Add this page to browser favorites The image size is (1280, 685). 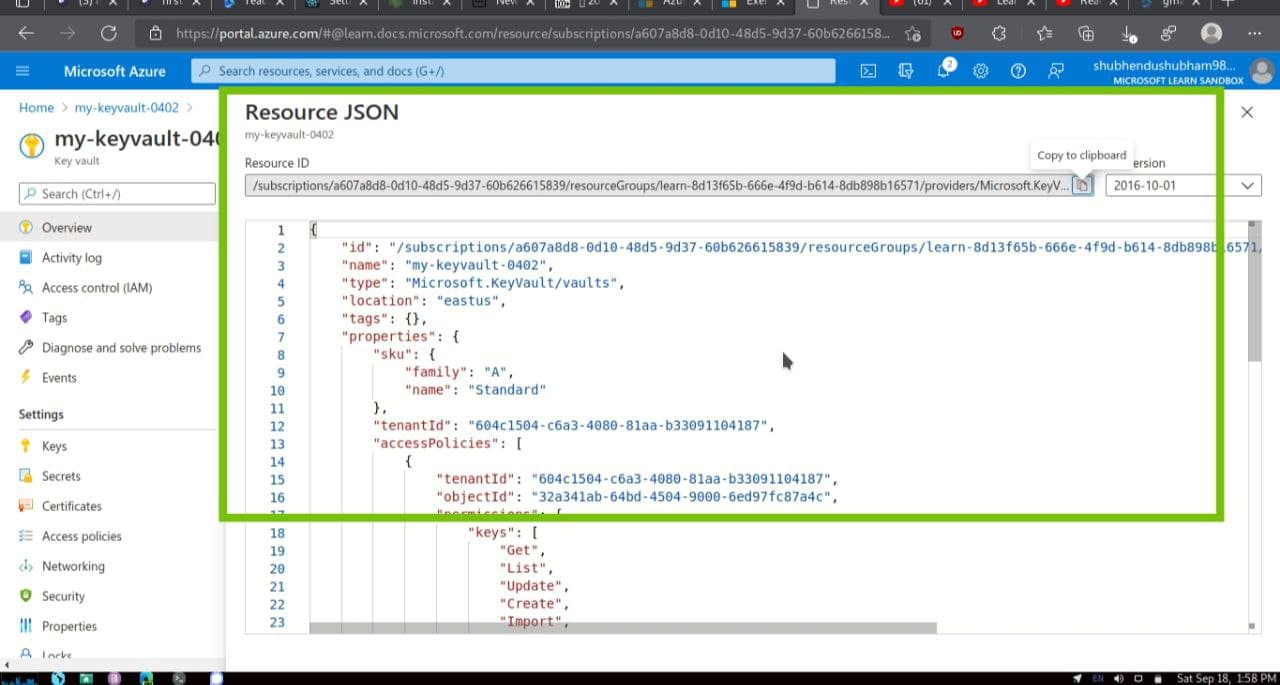point(912,33)
